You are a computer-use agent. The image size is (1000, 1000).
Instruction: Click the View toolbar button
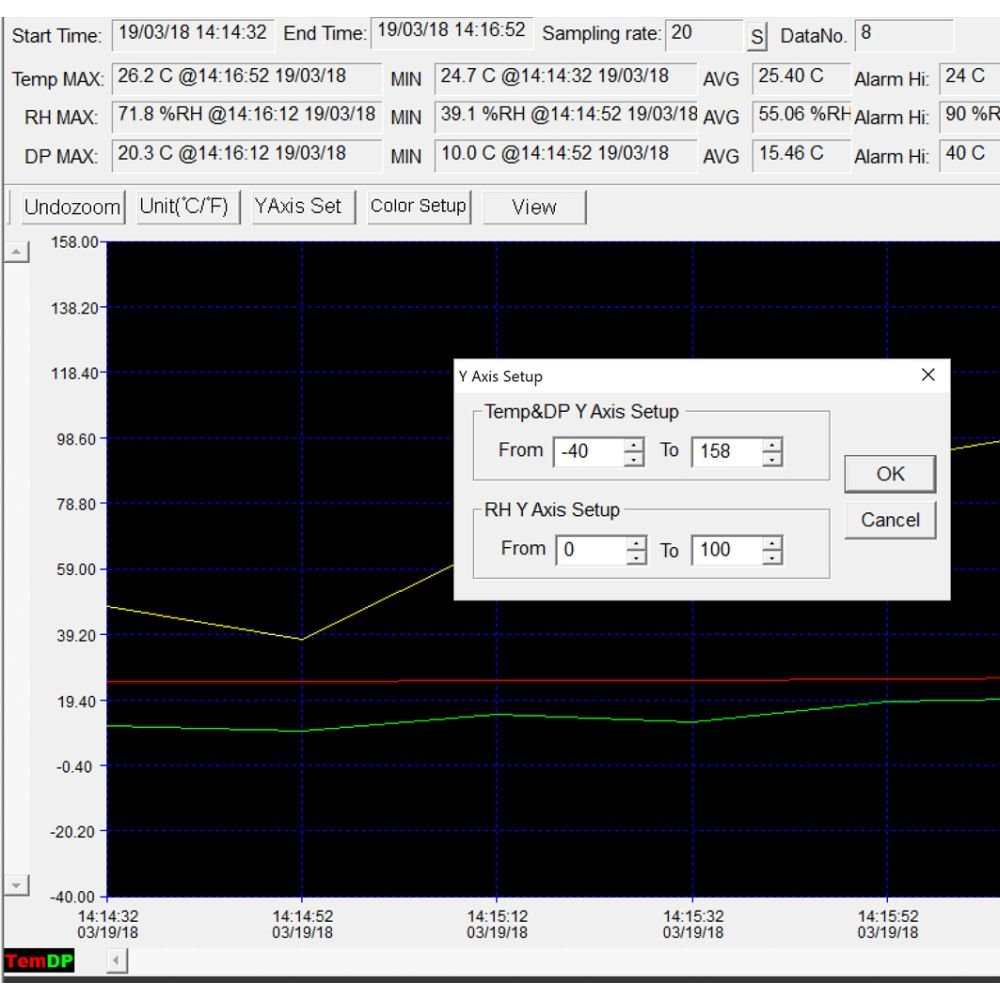click(x=534, y=207)
